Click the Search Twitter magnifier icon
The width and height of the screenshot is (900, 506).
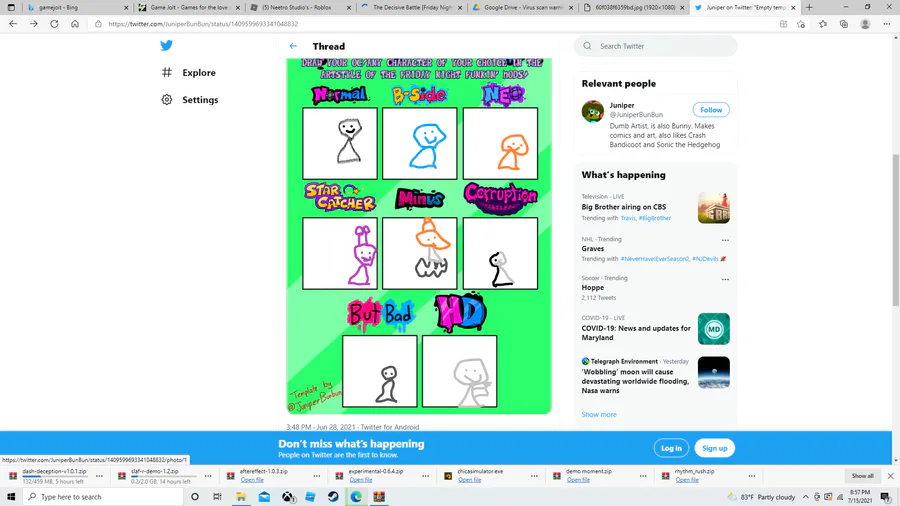pos(587,46)
